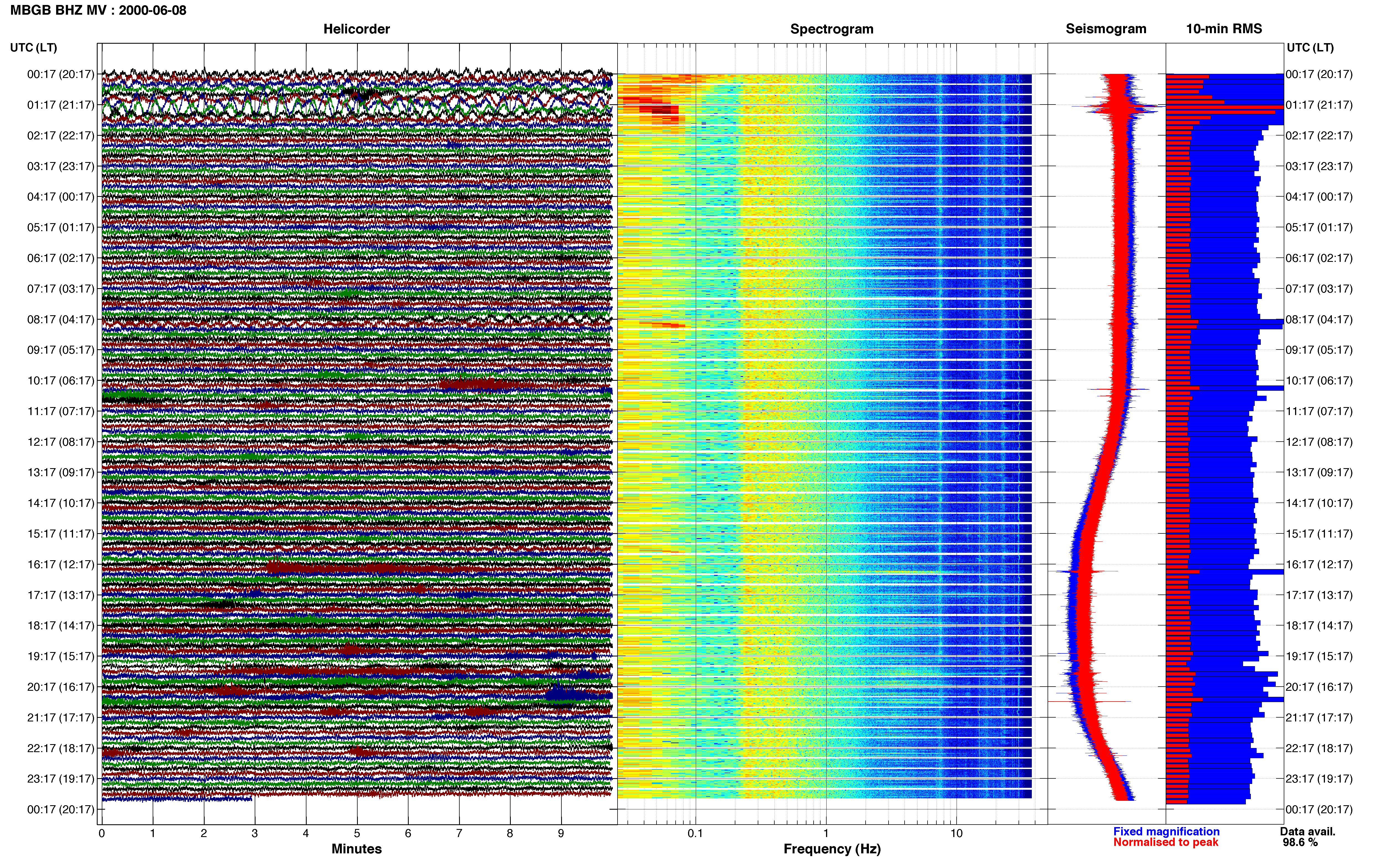Click the 1 tick on the Minutes axis
The image size is (1388, 868).
(x=153, y=833)
